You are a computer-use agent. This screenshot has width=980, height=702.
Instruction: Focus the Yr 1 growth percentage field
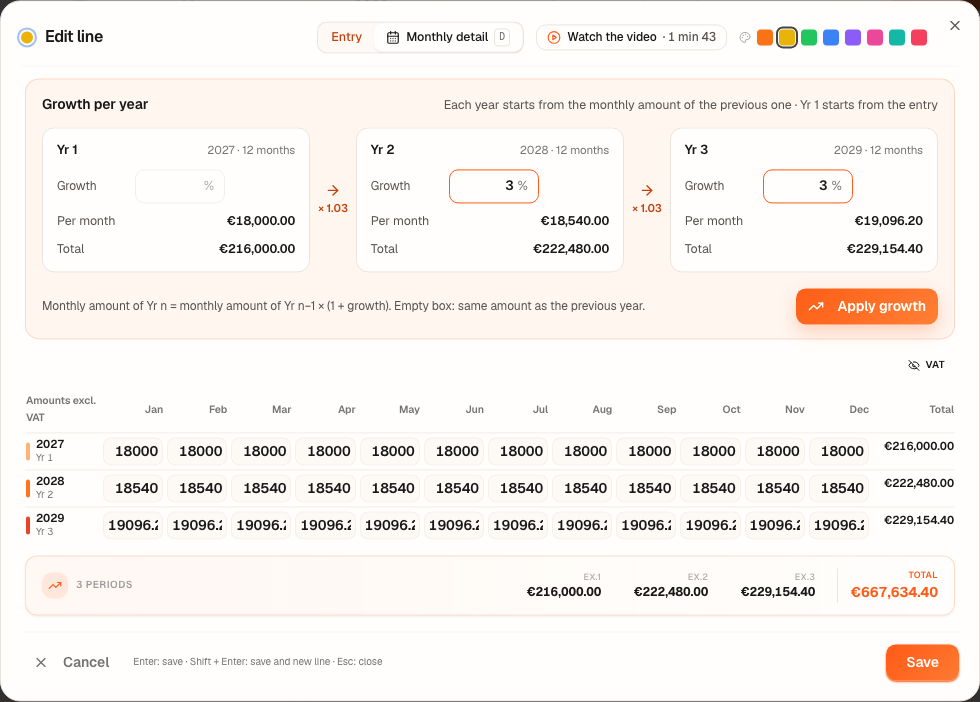[180, 186]
